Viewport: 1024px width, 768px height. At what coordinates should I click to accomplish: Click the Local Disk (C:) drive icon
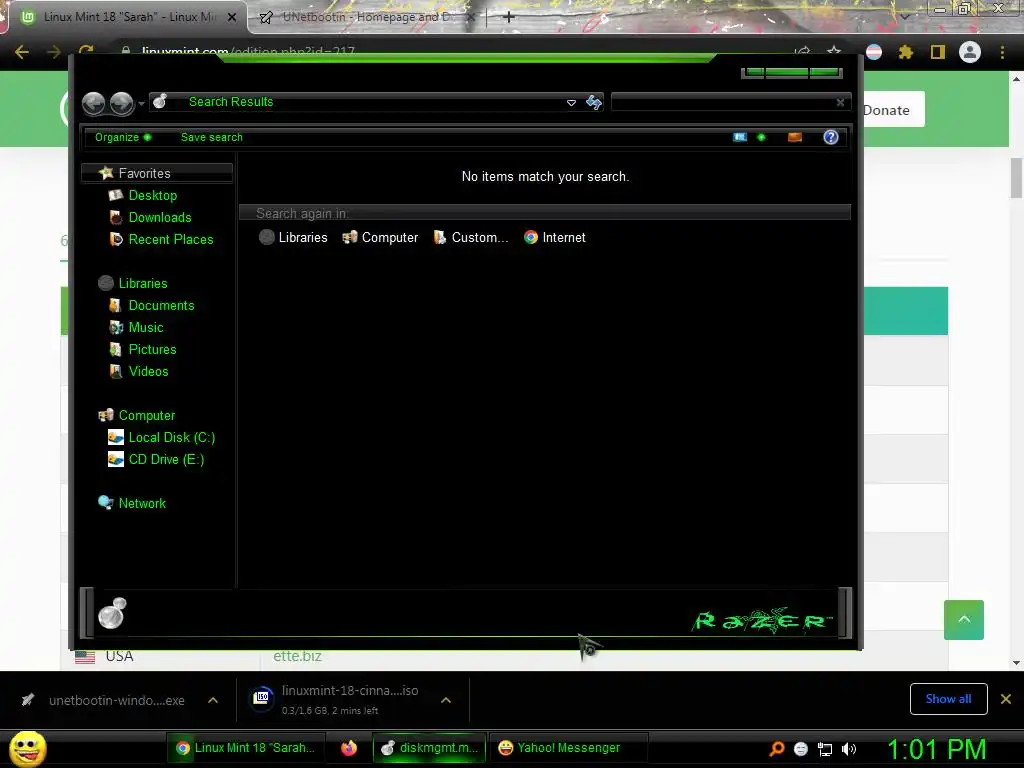(116, 438)
